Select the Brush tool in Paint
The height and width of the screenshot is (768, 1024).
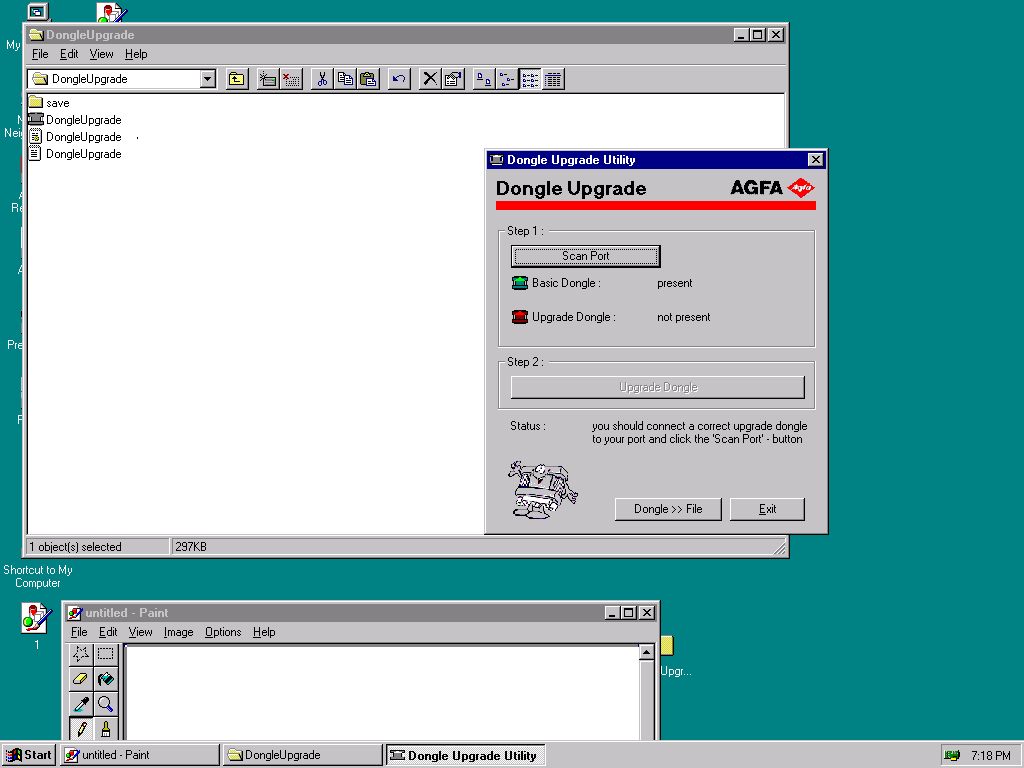pos(105,728)
